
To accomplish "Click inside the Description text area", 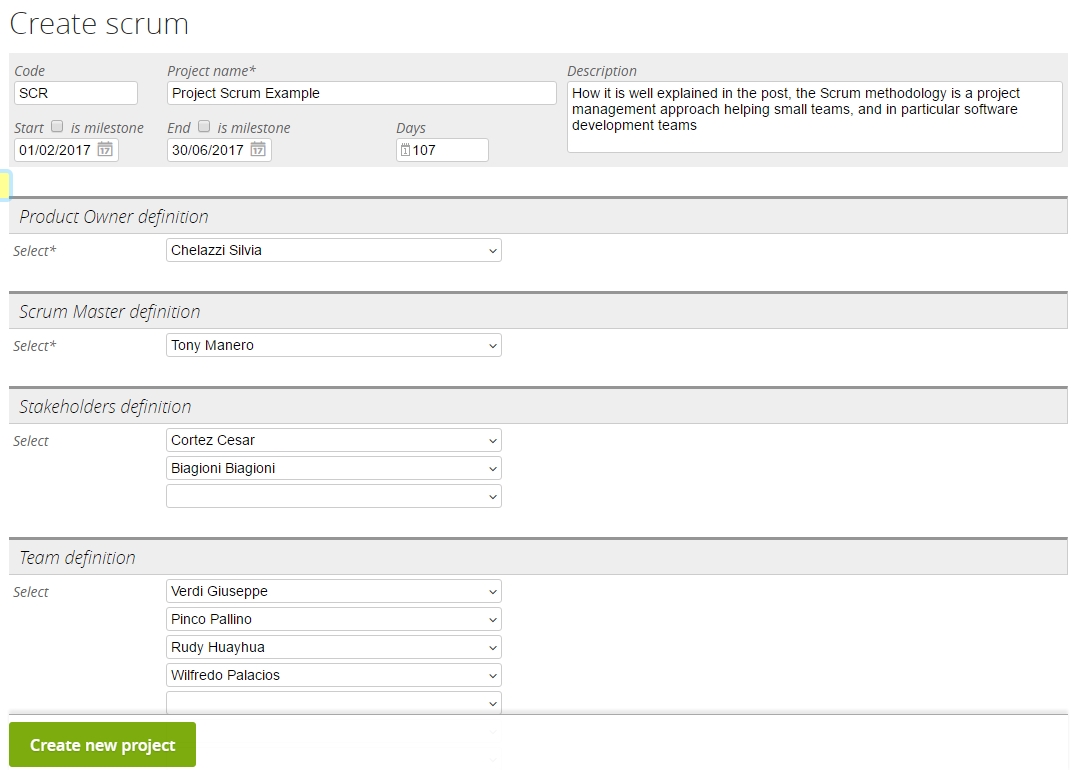I will [814, 117].
